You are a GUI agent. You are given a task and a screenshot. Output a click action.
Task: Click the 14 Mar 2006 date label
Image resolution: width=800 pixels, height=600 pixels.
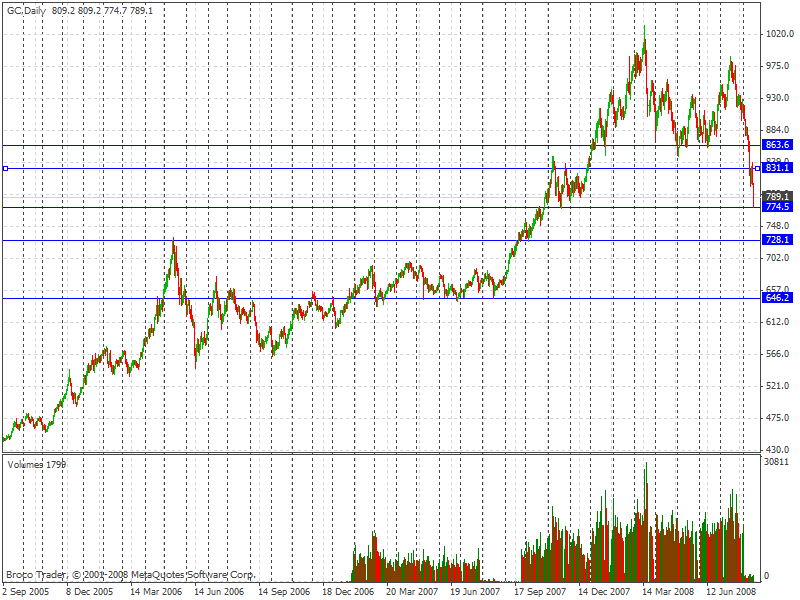point(156,592)
